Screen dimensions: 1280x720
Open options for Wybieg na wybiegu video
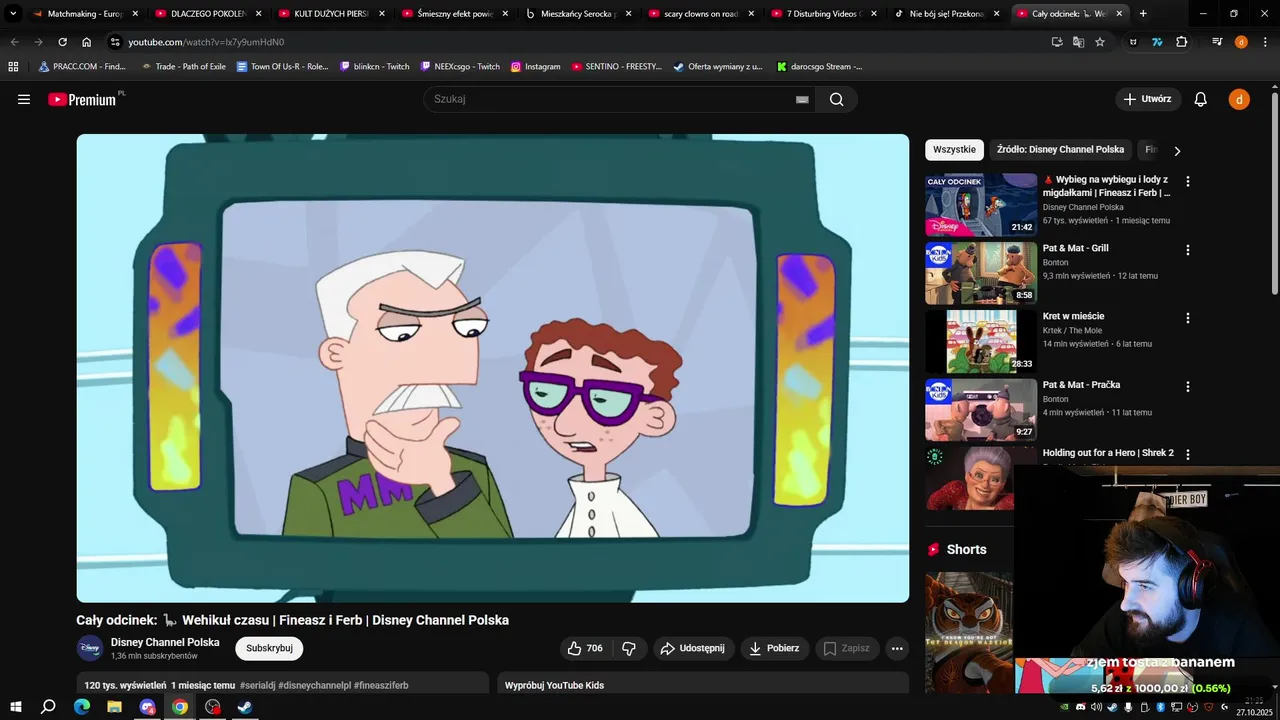1188,182
